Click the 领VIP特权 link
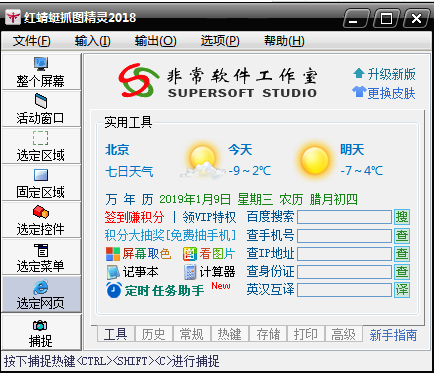The height and width of the screenshot is (373, 434). pyautogui.click(x=209, y=217)
